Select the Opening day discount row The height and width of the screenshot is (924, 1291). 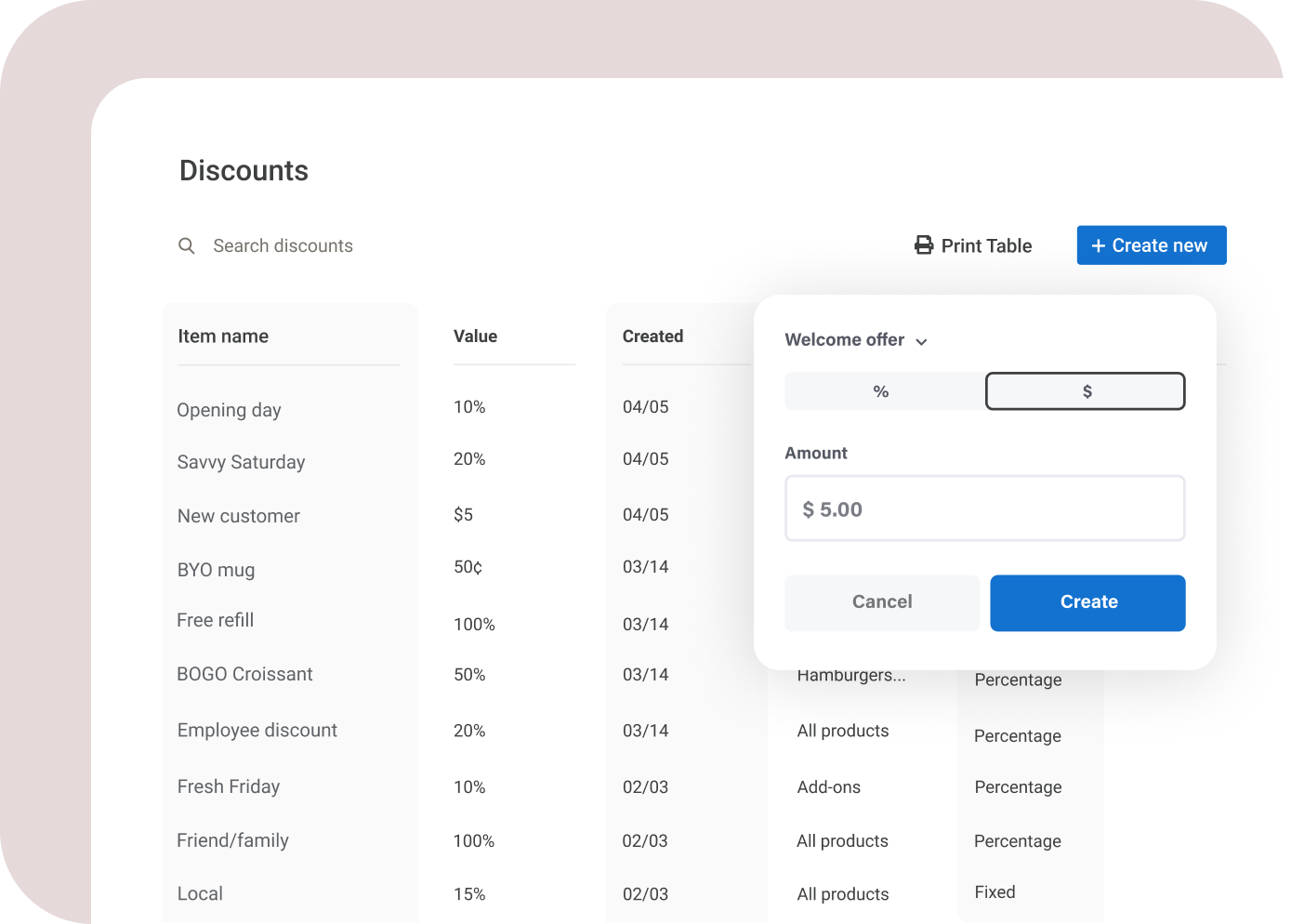229,410
